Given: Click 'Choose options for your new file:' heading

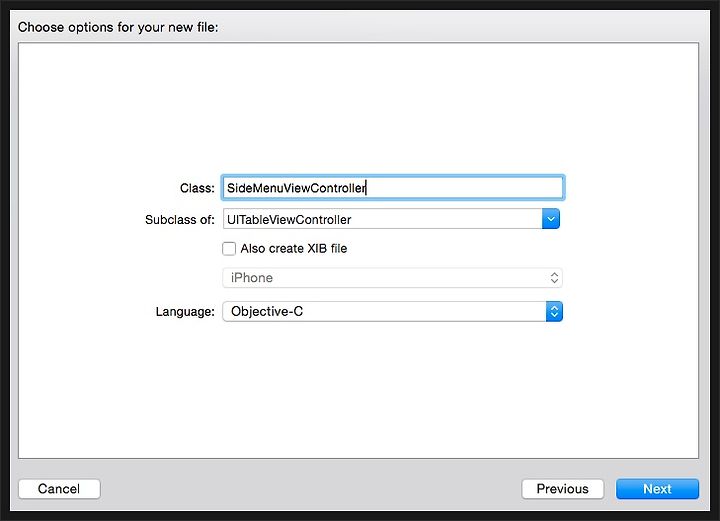Looking at the screenshot, I should click(x=118, y=27).
